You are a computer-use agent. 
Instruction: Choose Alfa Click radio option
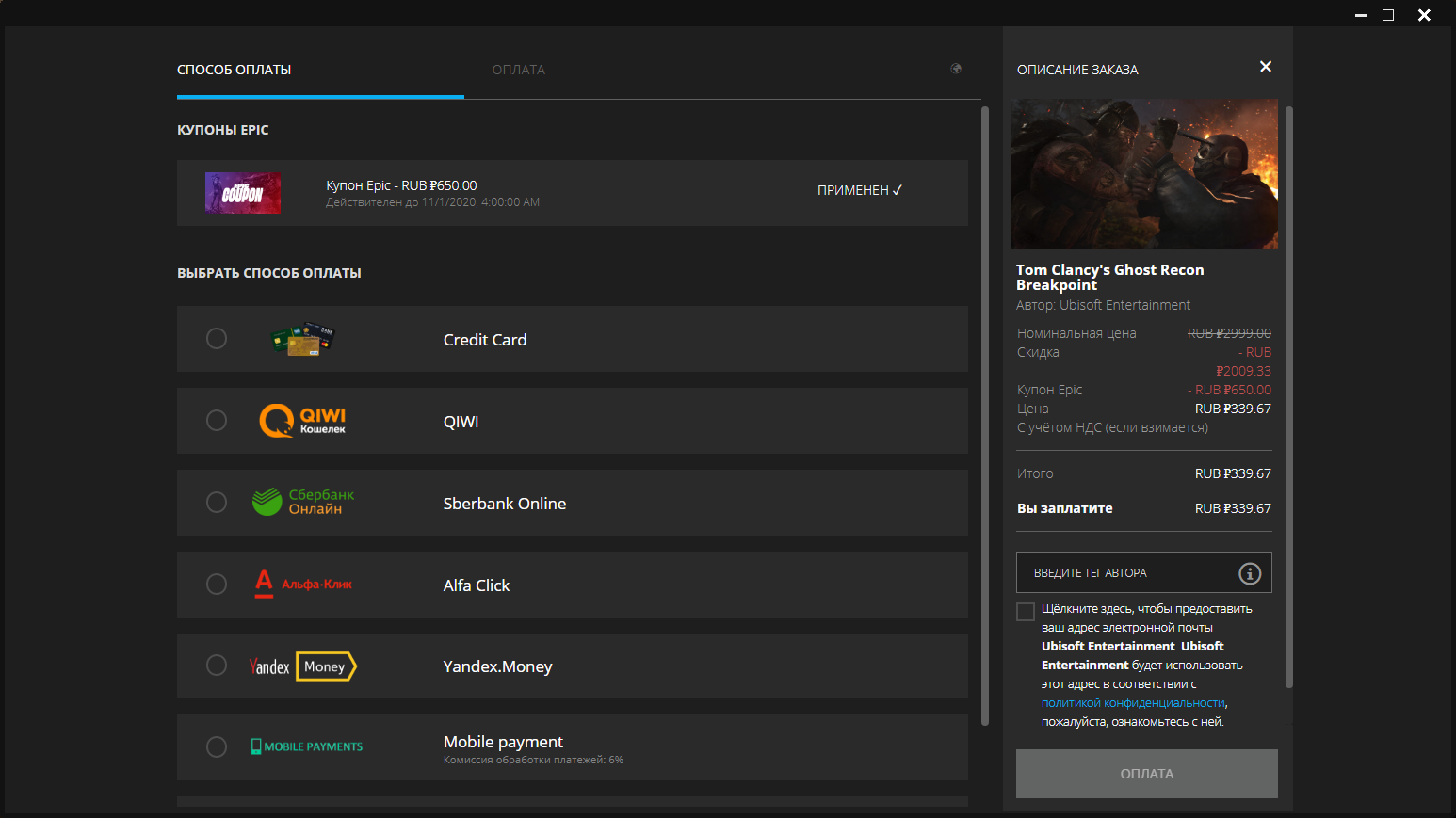pos(217,585)
